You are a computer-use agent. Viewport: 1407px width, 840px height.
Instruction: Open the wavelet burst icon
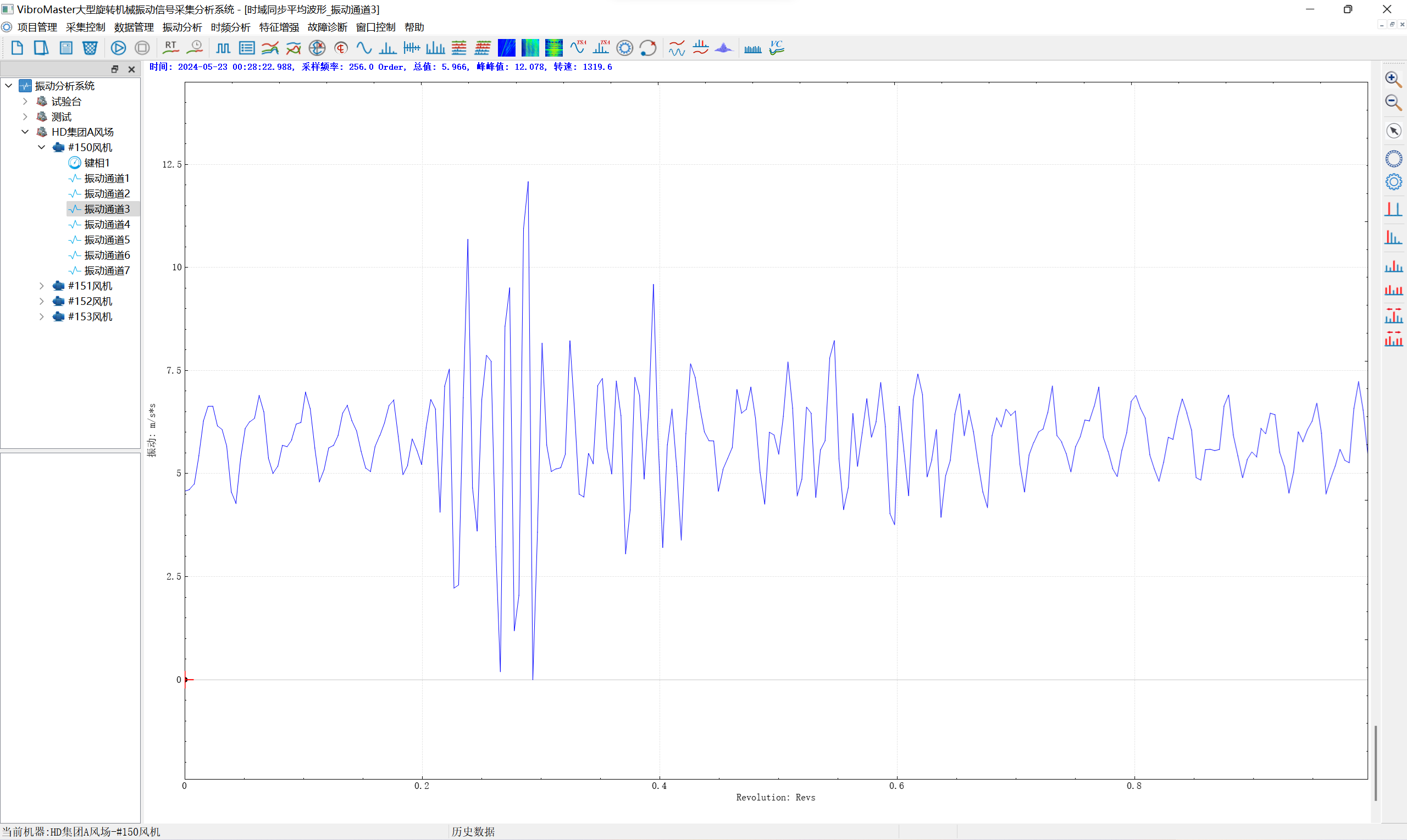[724, 48]
